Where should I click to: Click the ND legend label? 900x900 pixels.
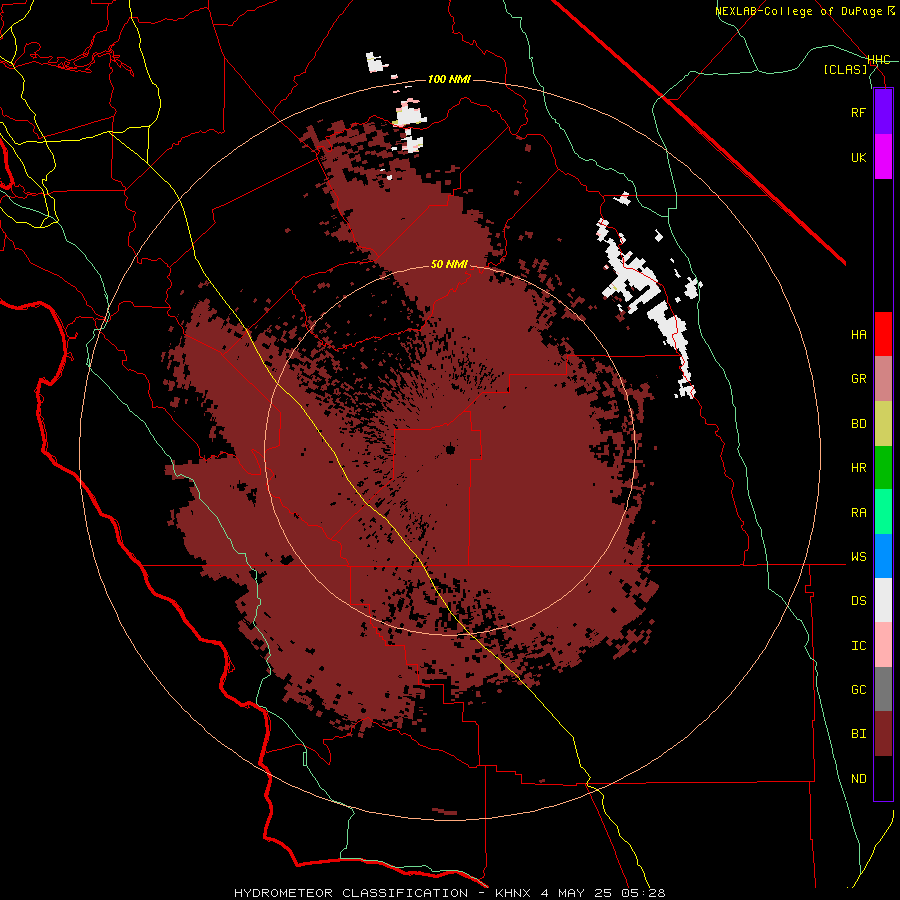click(859, 779)
